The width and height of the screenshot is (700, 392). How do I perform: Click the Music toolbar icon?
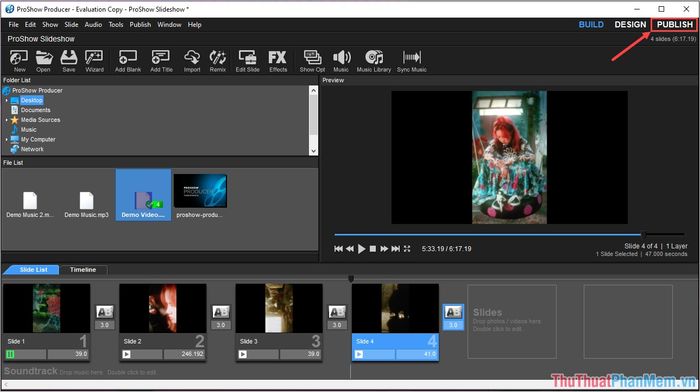(341, 61)
